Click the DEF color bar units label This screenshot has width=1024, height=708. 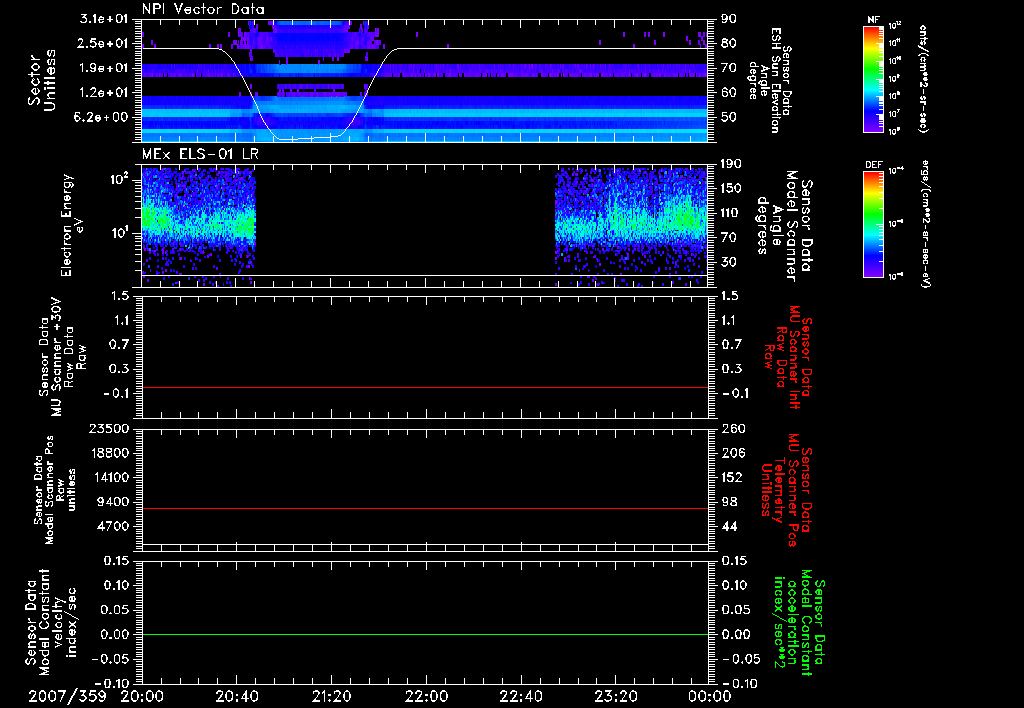tap(925, 224)
